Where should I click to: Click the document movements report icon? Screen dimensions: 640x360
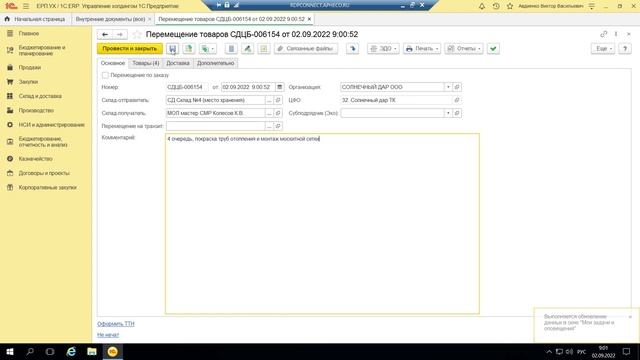click(x=231, y=49)
